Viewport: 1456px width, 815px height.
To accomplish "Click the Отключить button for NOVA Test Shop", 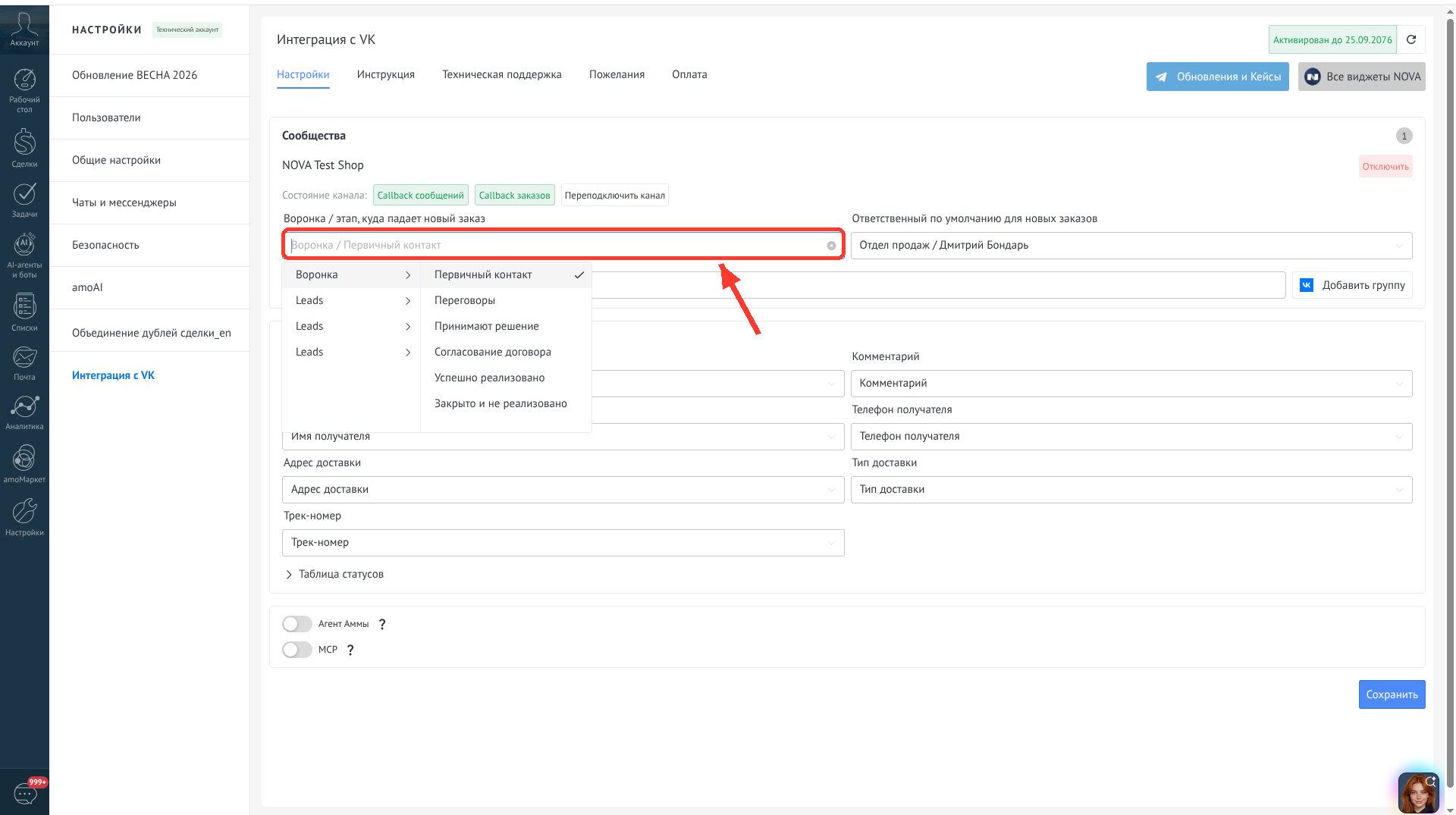I will tap(1385, 167).
